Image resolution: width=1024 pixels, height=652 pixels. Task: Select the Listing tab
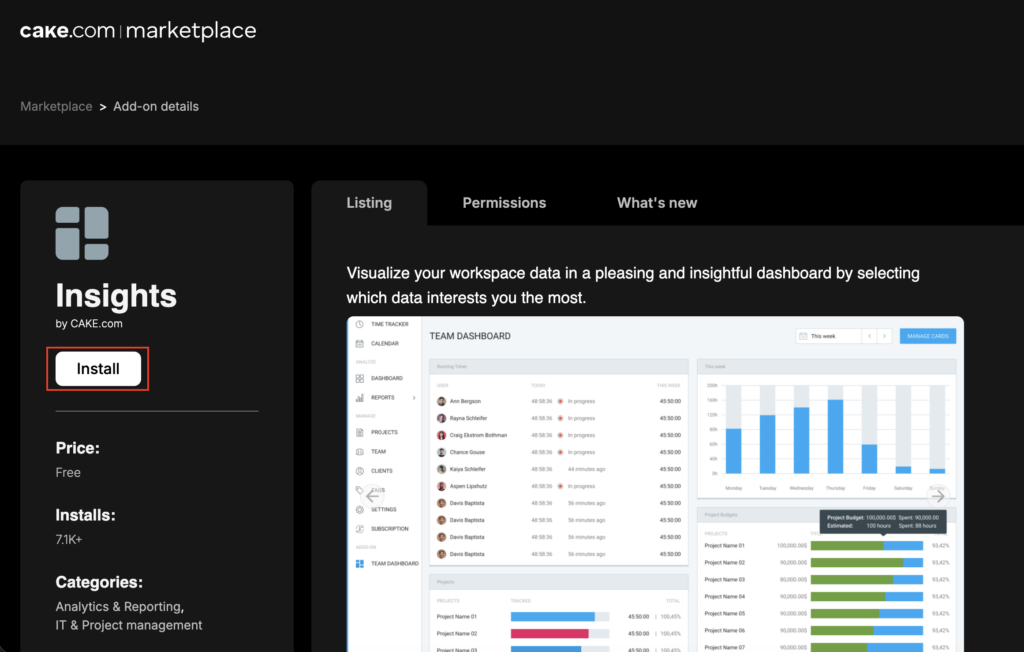point(369,203)
